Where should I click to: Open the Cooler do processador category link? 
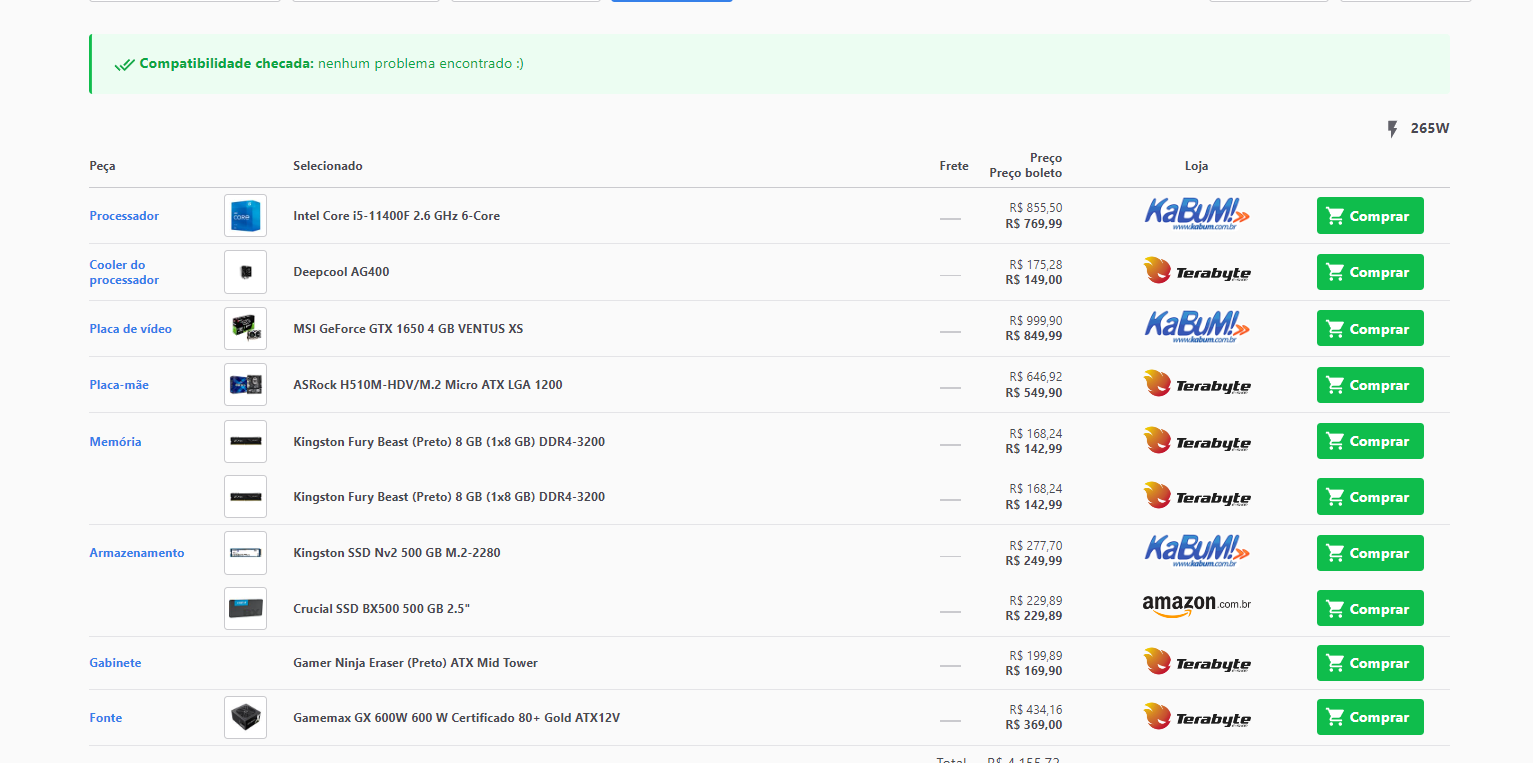pyautogui.click(x=124, y=272)
